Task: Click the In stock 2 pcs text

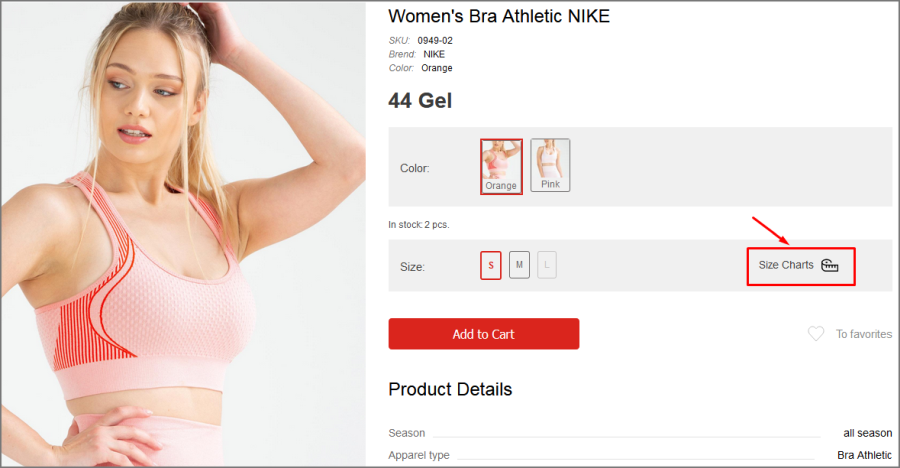Action: [x=418, y=224]
